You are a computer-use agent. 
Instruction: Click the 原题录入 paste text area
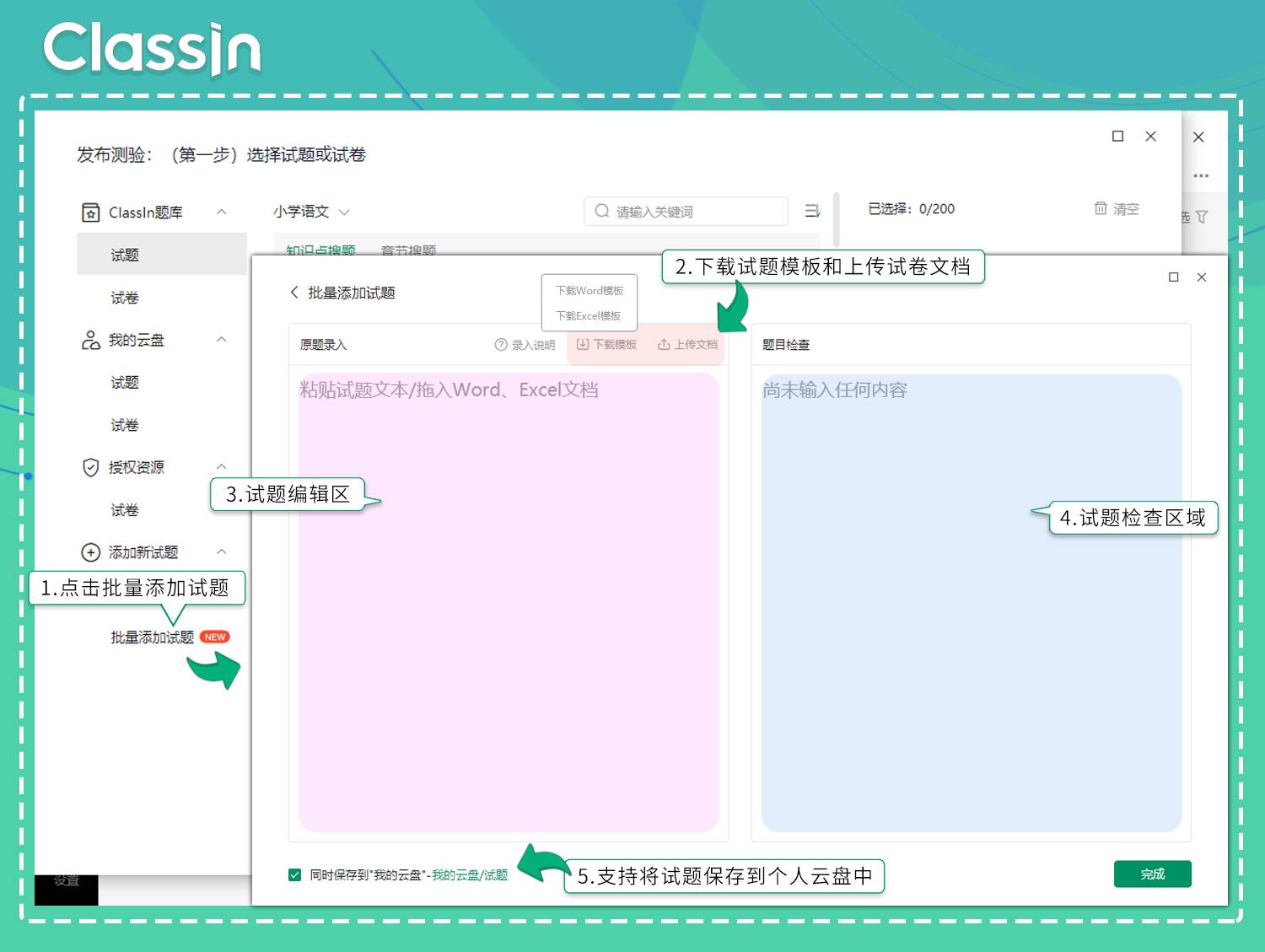pyautogui.click(x=509, y=603)
